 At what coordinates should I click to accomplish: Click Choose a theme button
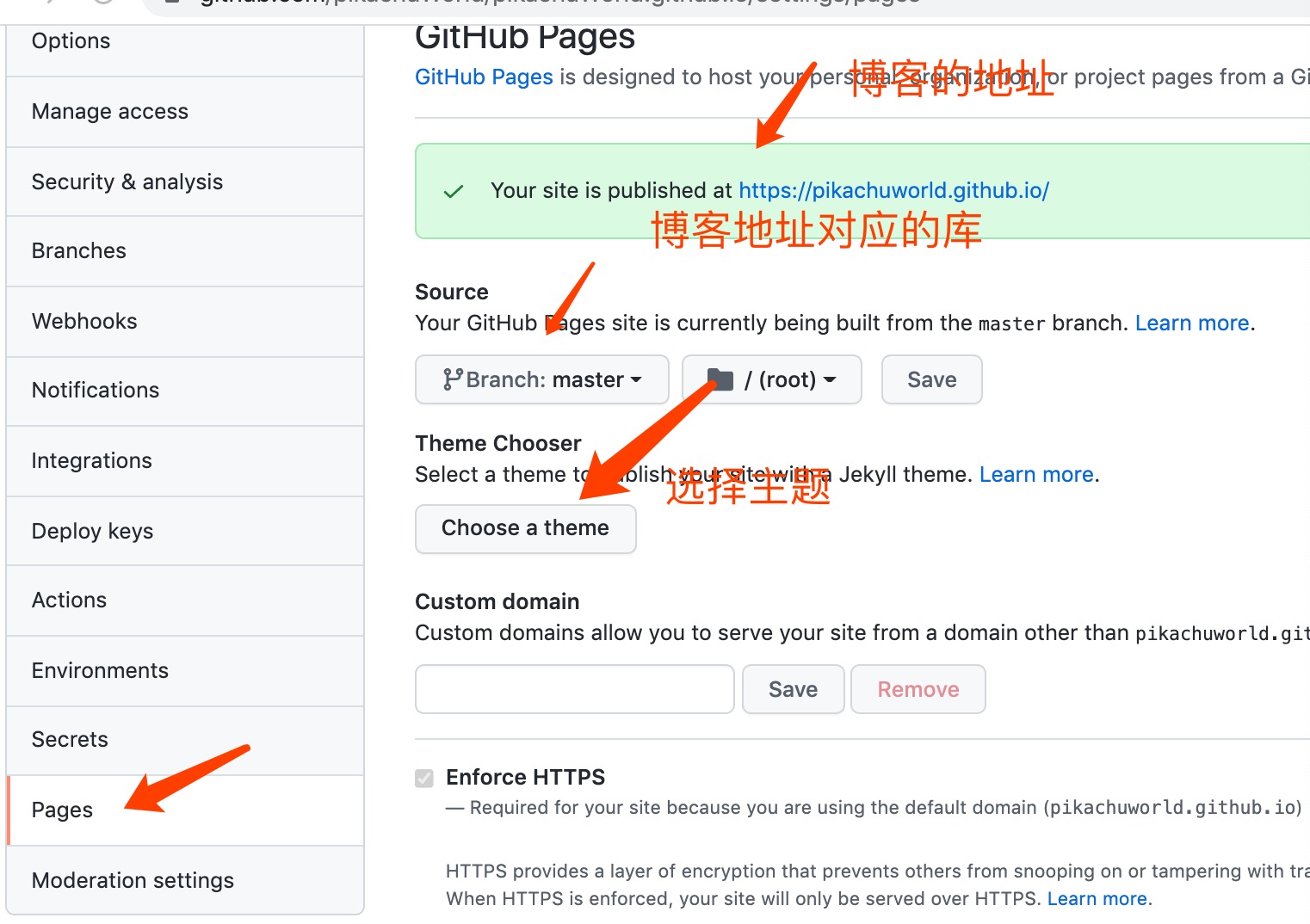[526, 528]
